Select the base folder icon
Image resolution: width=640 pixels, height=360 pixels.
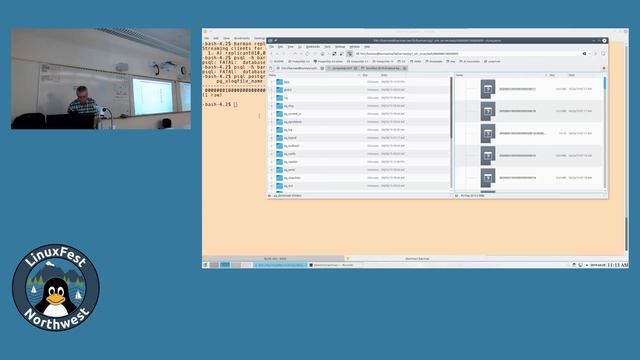point(280,82)
